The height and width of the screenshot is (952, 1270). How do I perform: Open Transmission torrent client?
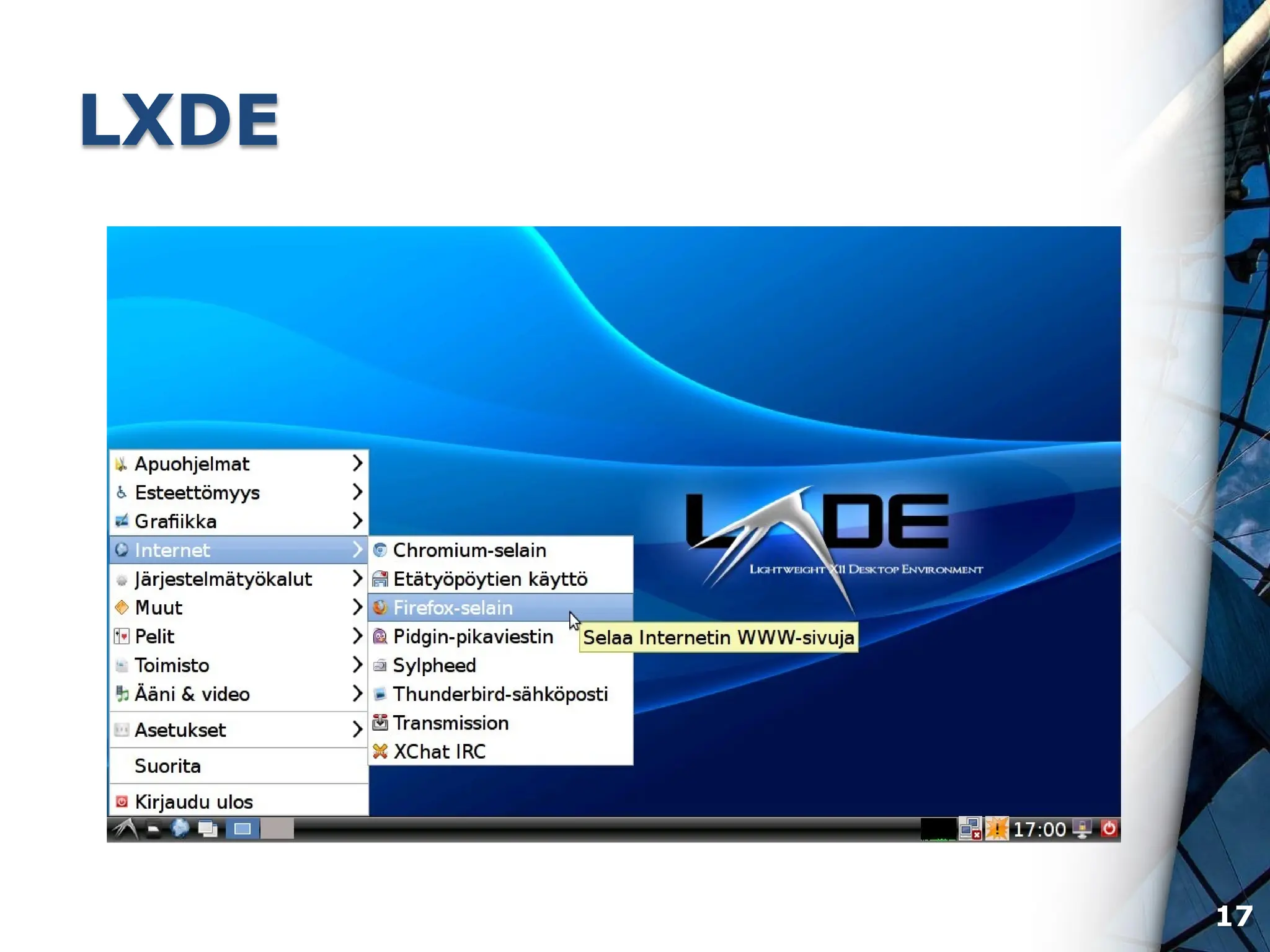(x=500, y=723)
